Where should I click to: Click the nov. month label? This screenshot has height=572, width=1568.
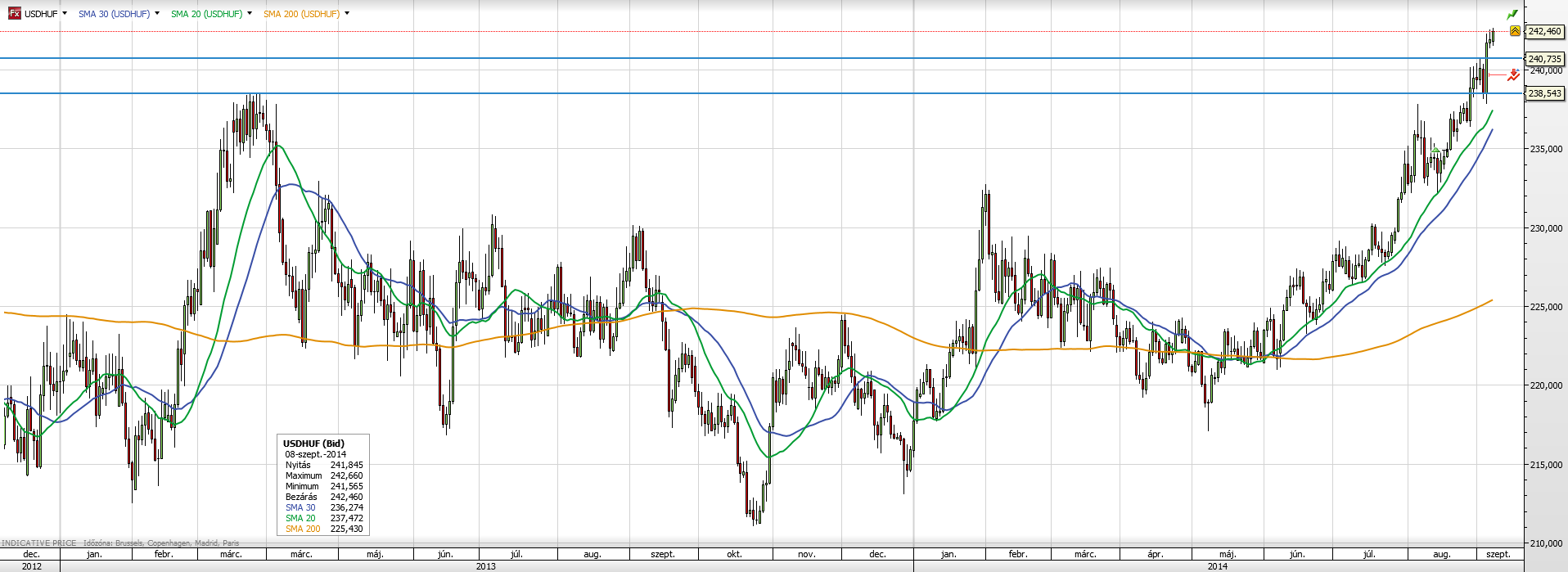click(807, 554)
